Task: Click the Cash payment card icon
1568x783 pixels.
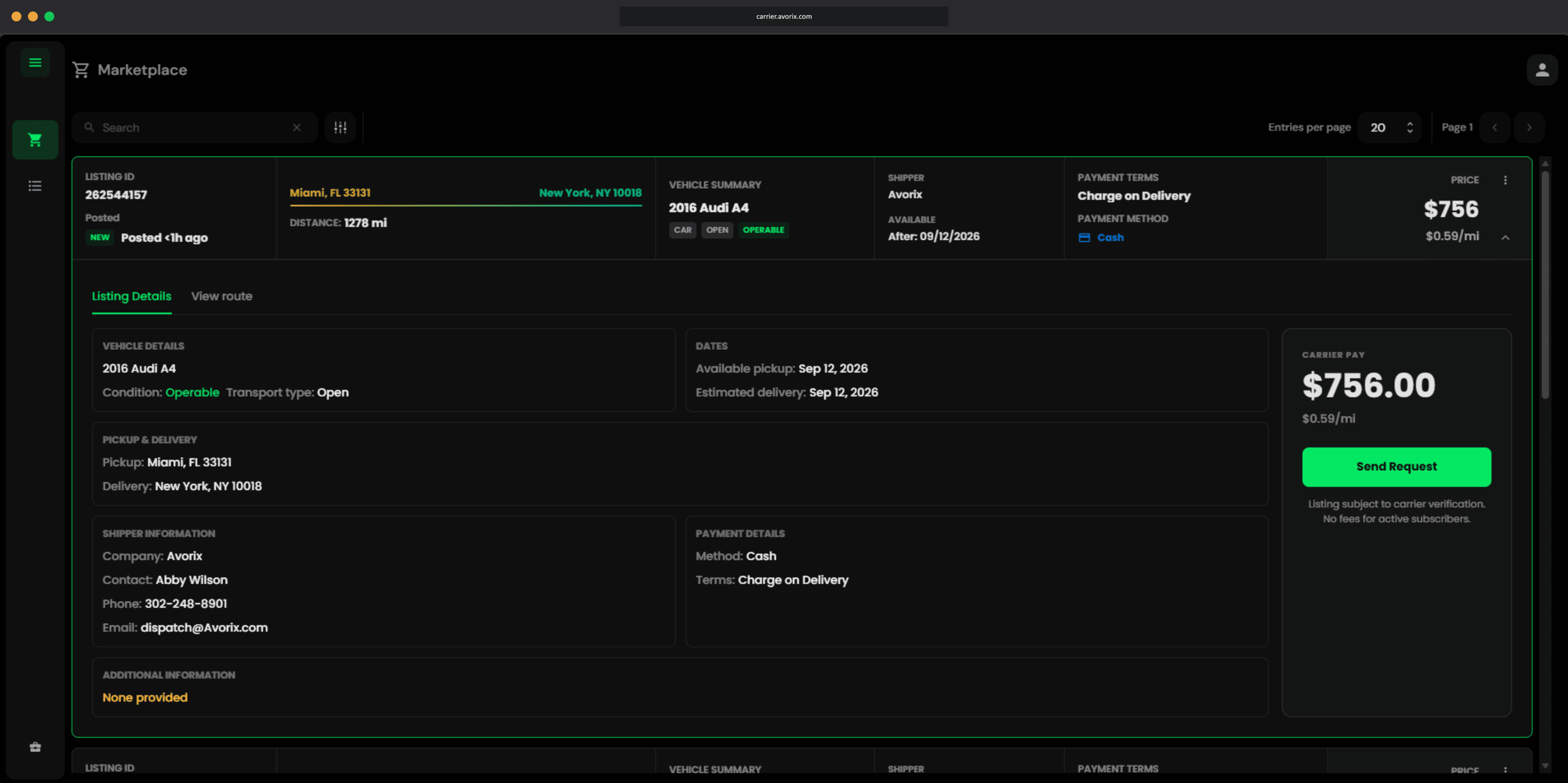Action: [x=1084, y=237]
